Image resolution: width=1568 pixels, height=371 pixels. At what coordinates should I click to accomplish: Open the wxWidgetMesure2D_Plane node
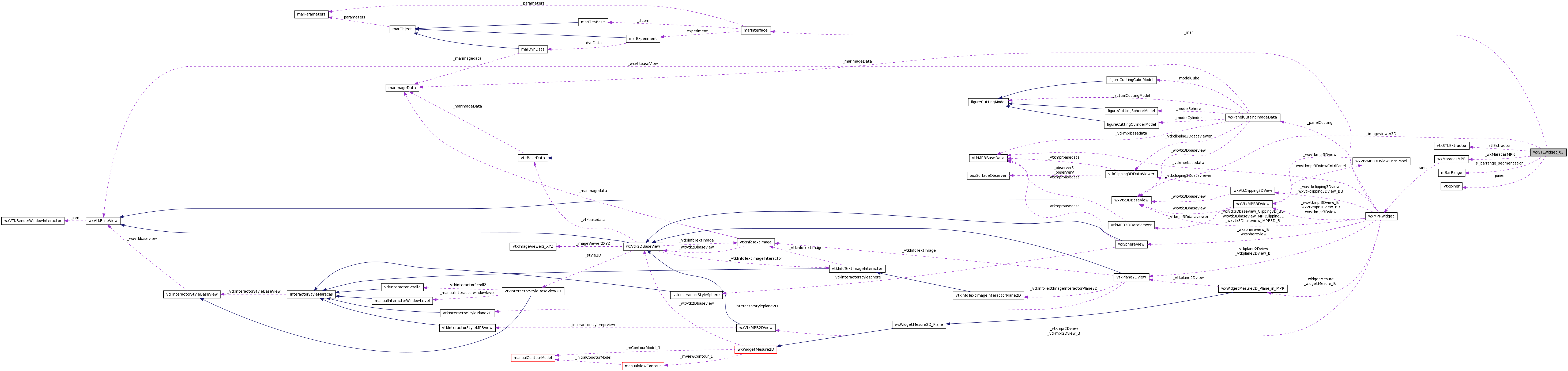pos(918,324)
